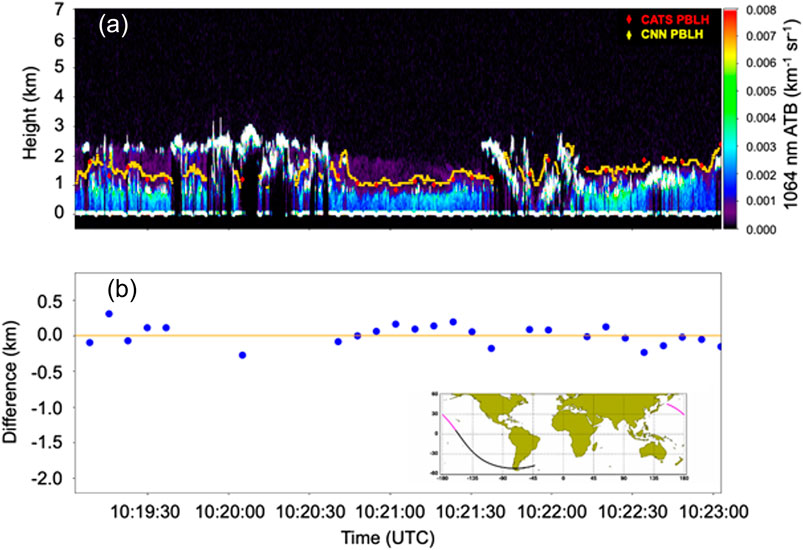Click height tick label 1

click(60, 183)
